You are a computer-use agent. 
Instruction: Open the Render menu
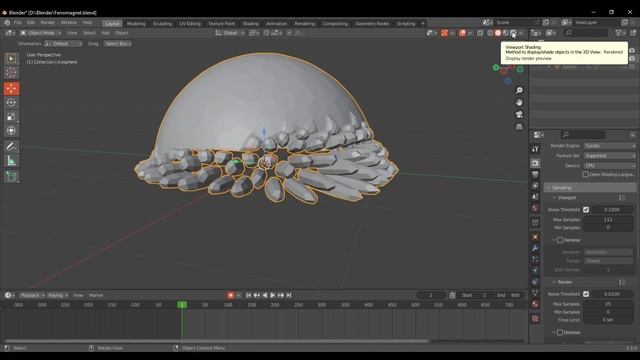point(47,22)
